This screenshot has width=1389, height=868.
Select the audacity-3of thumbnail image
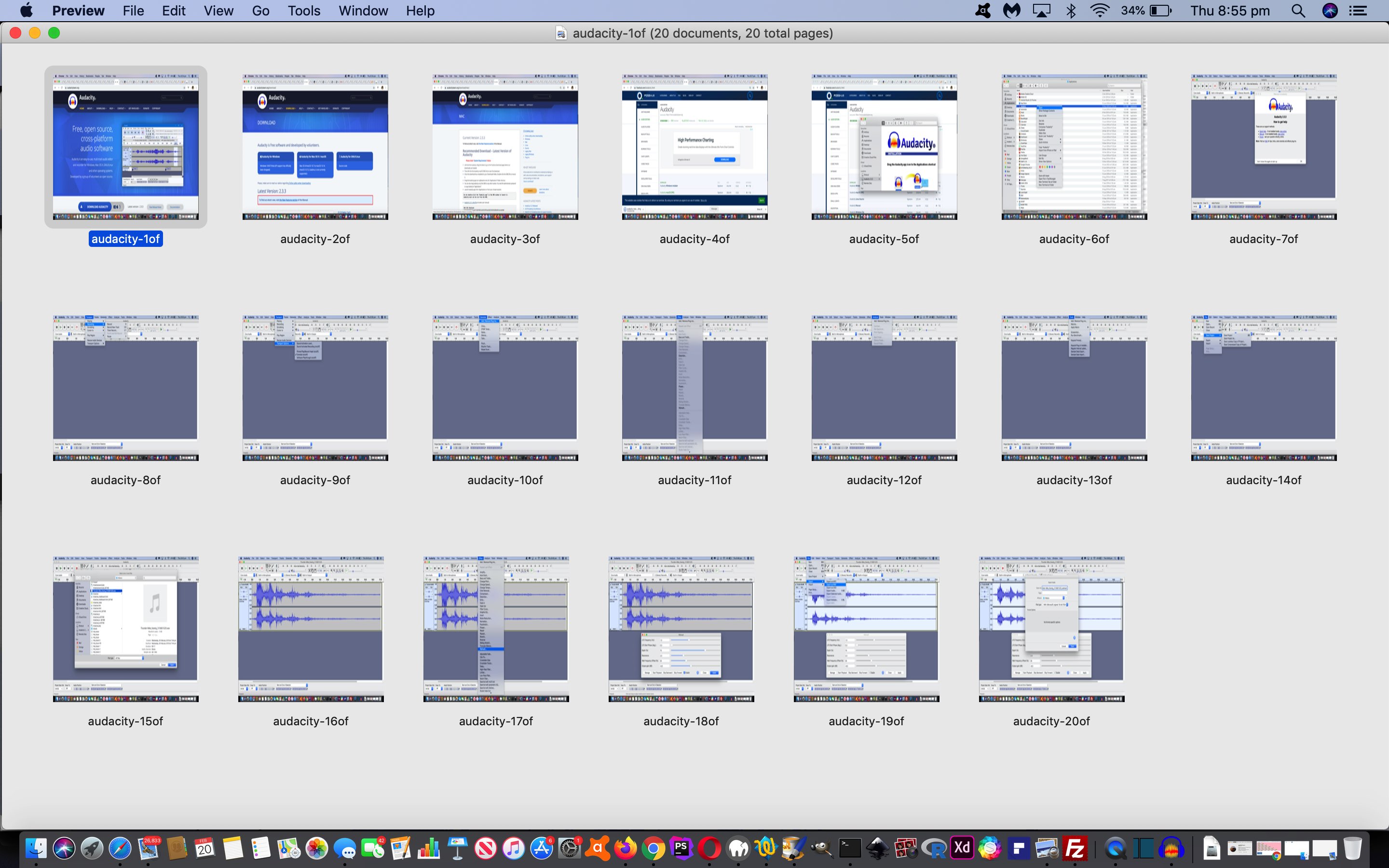[505, 147]
